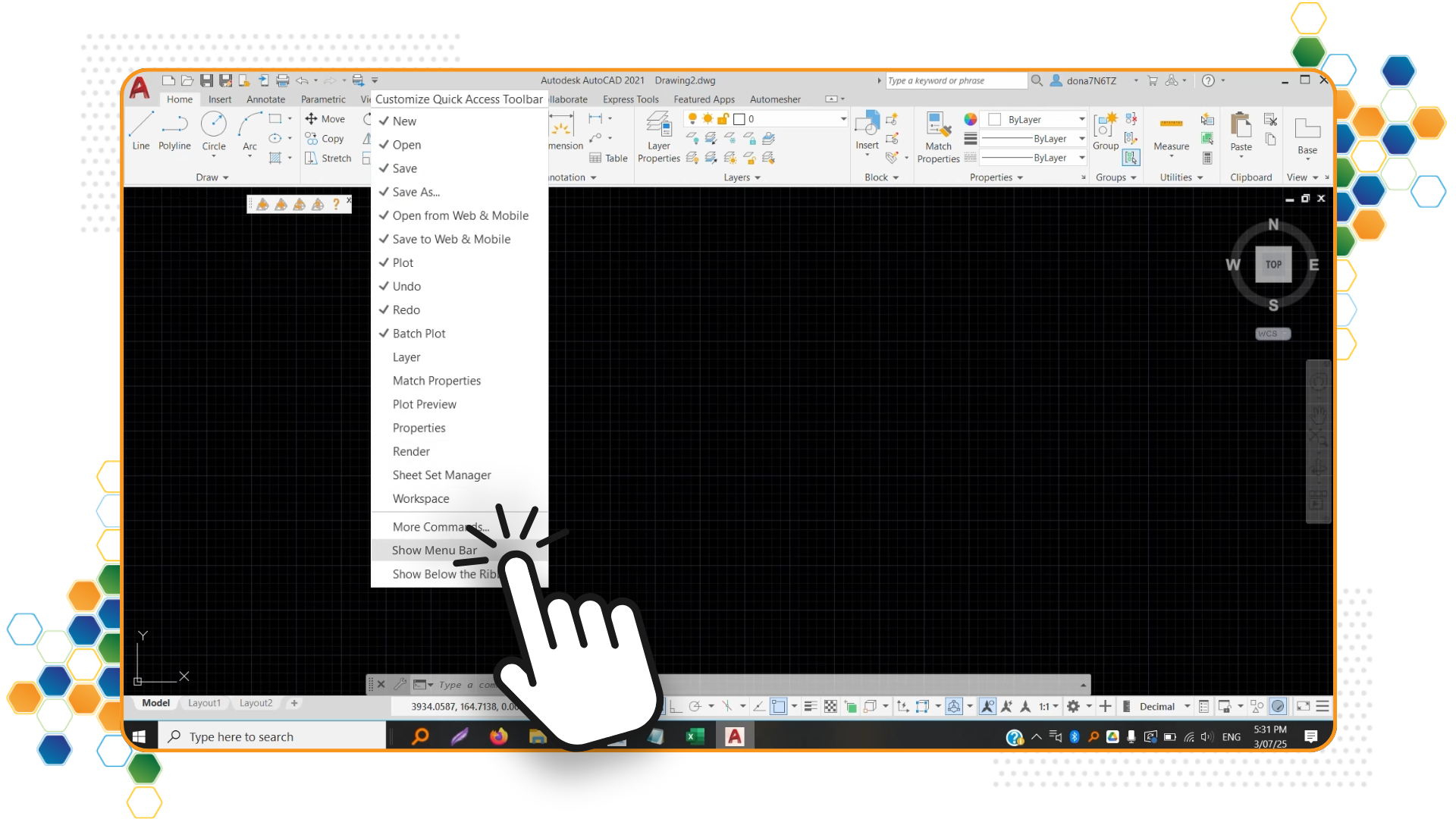Click the Stretch tool
The width and height of the screenshot is (1456, 819).
click(x=328, y=158)
